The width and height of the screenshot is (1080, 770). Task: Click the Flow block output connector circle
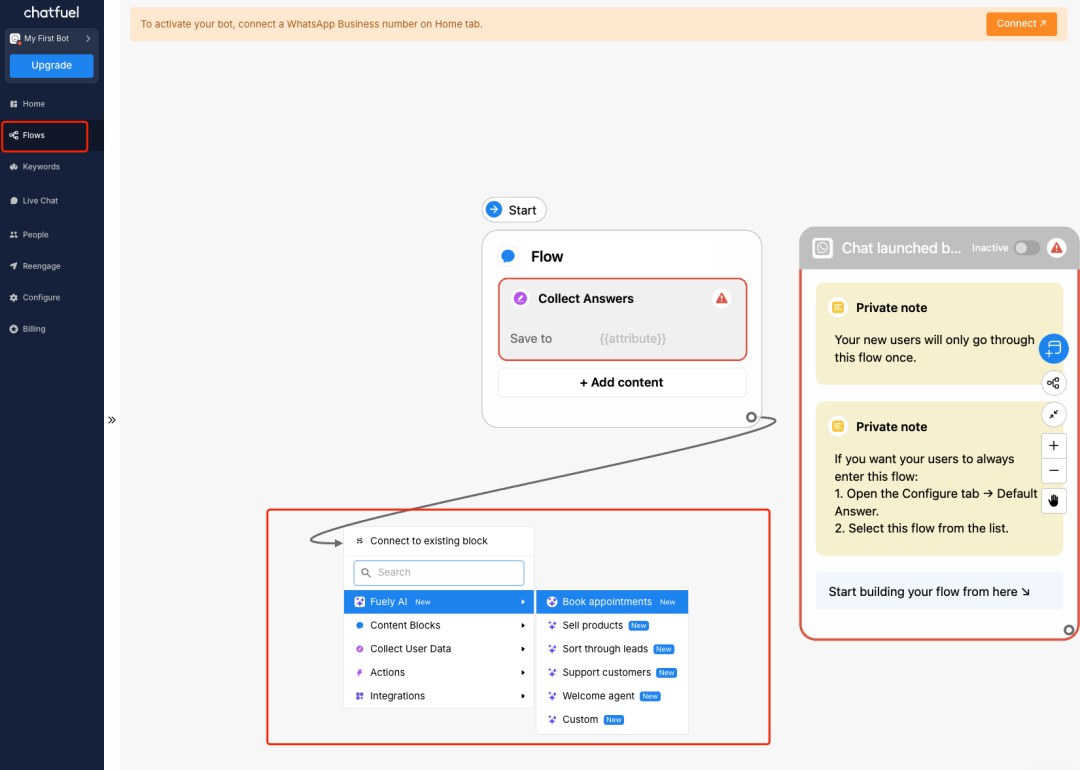click(751, 417)
